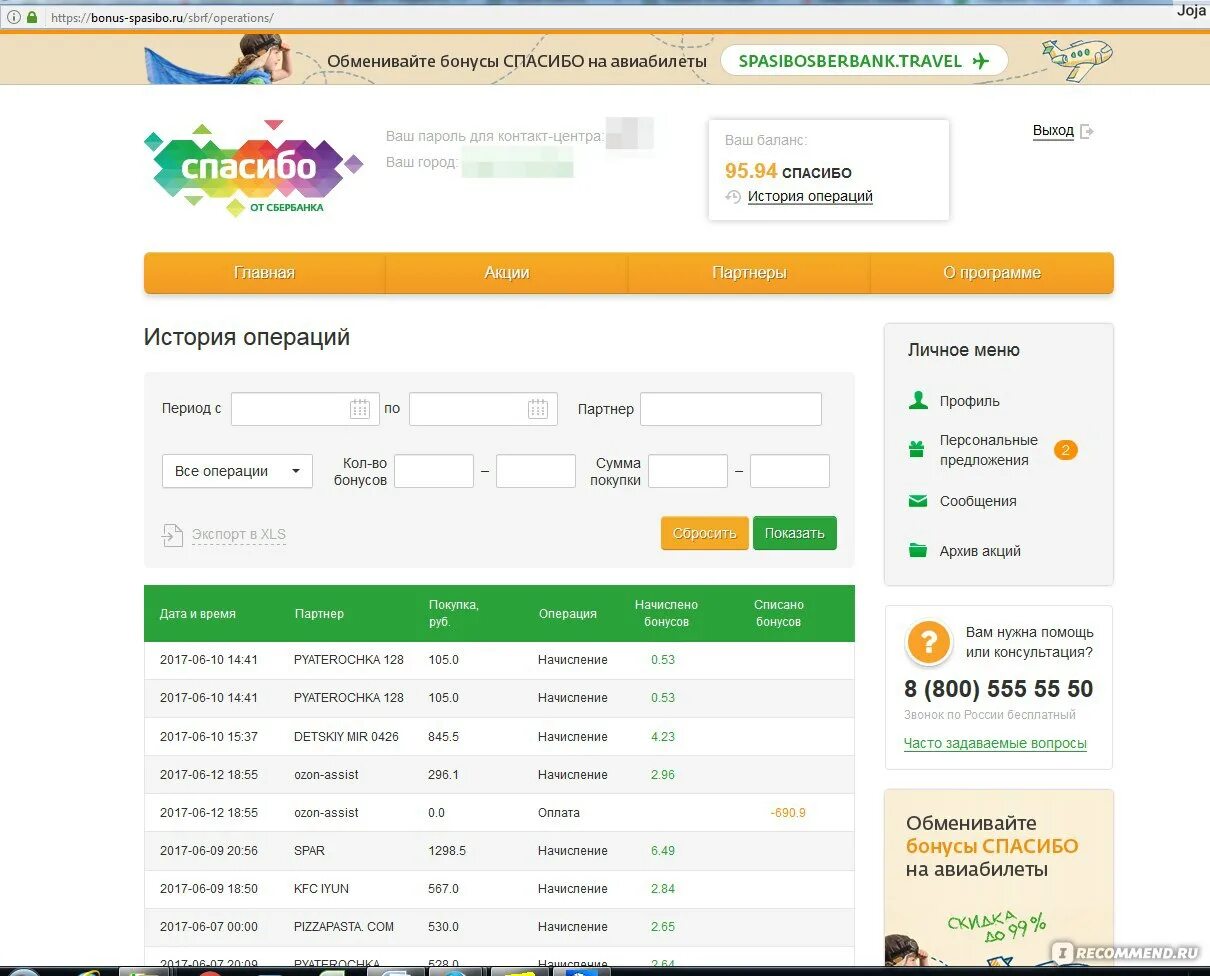Screen dimensions: 1210x976
Task: Click the SPAR partner cell
Action: [309, 851]
